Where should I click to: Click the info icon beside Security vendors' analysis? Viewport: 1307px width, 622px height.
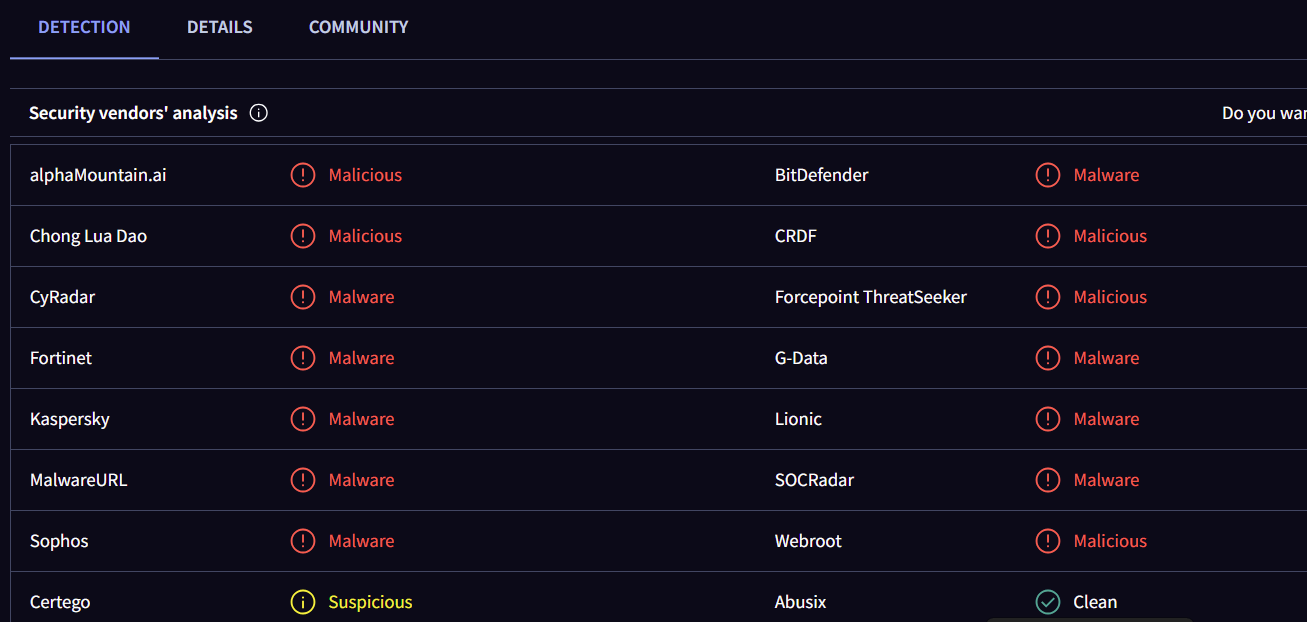[x=259, y=113]
